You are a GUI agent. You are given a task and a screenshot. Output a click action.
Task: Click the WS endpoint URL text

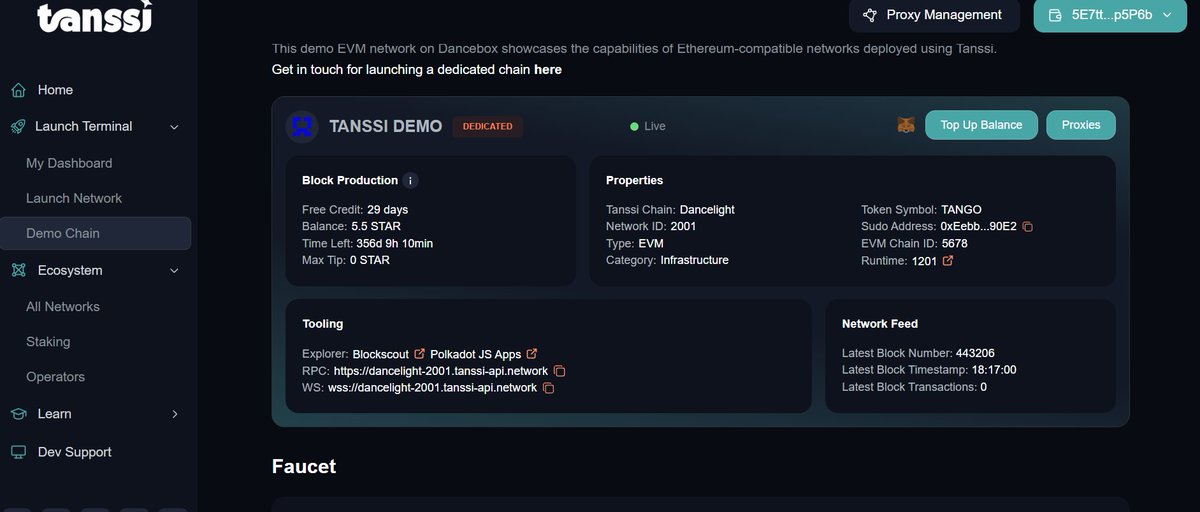coord(432,388)
